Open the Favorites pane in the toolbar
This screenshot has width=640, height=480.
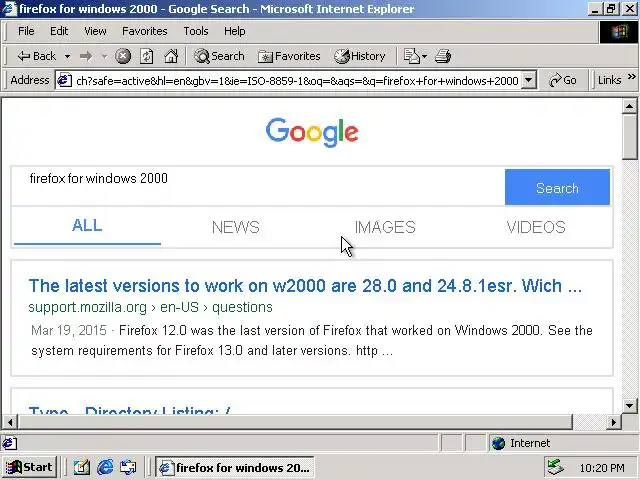[289, 56]
